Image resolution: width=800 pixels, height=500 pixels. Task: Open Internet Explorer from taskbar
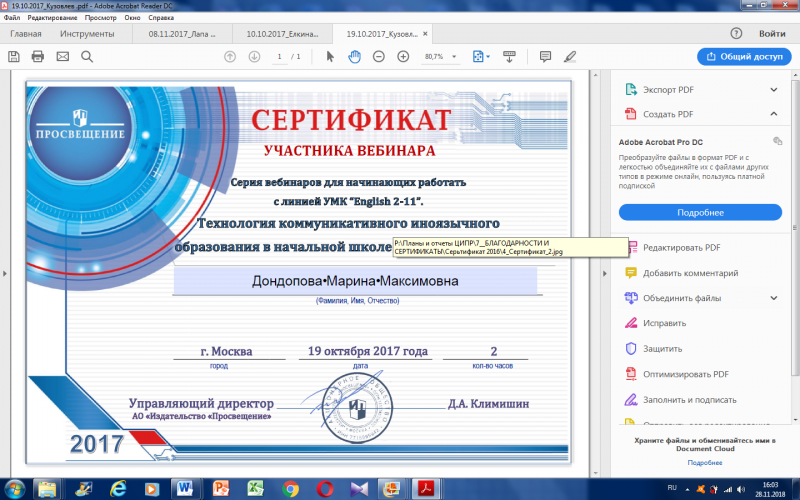click(x=117, y=489)
